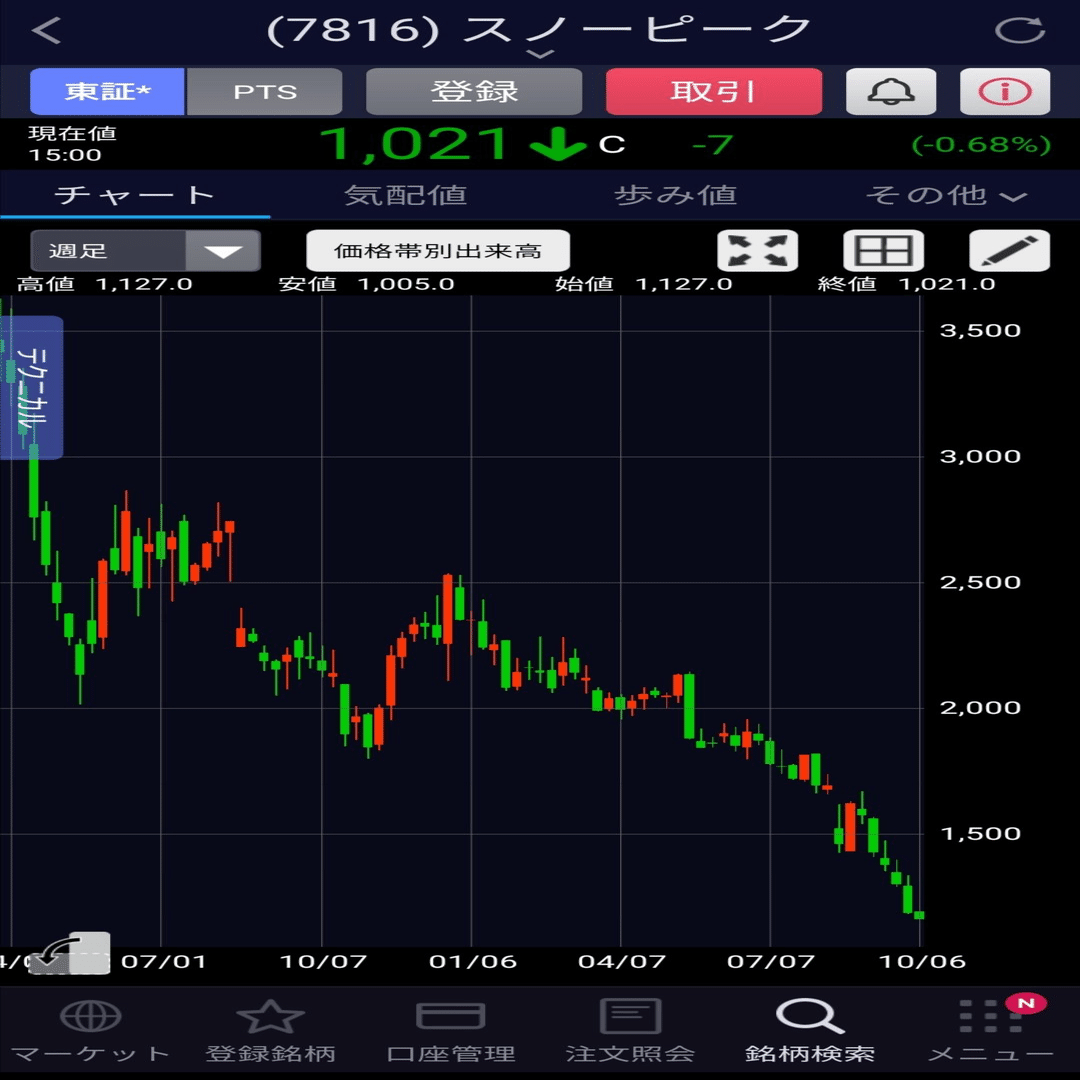
Task: Select 東証 exchange toggle
Action: pos(107,92)
